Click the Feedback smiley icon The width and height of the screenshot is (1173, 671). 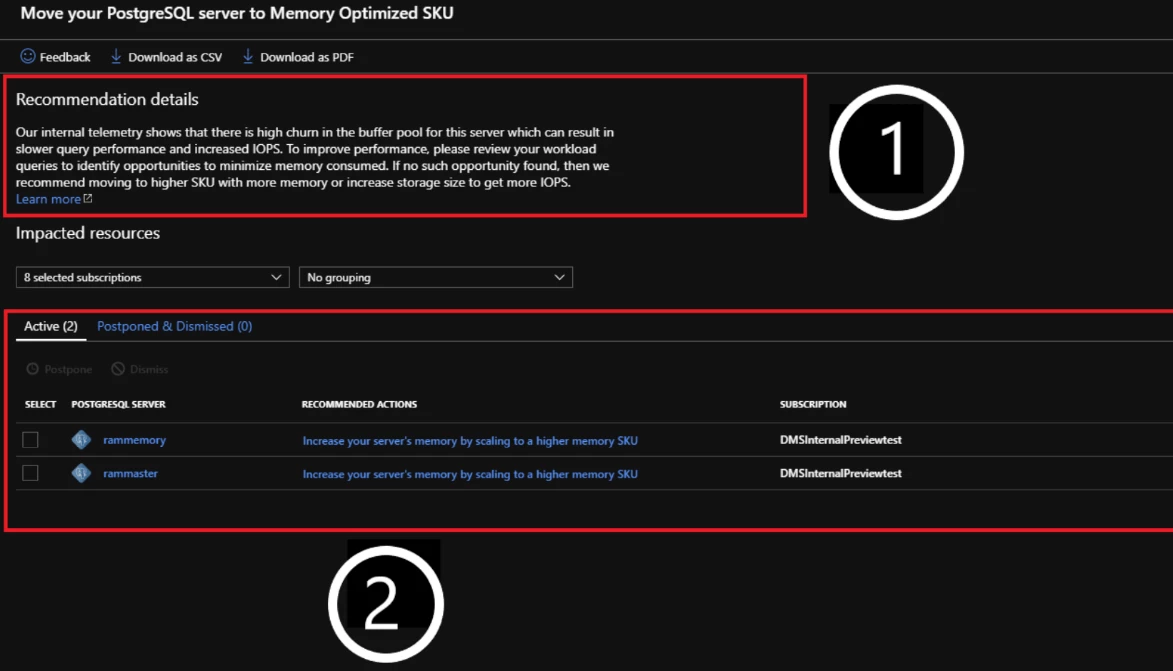click(28, 56)
